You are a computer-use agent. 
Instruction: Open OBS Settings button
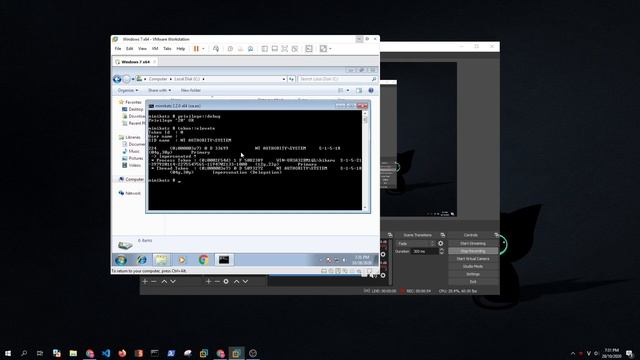click(x=473, y=274)
